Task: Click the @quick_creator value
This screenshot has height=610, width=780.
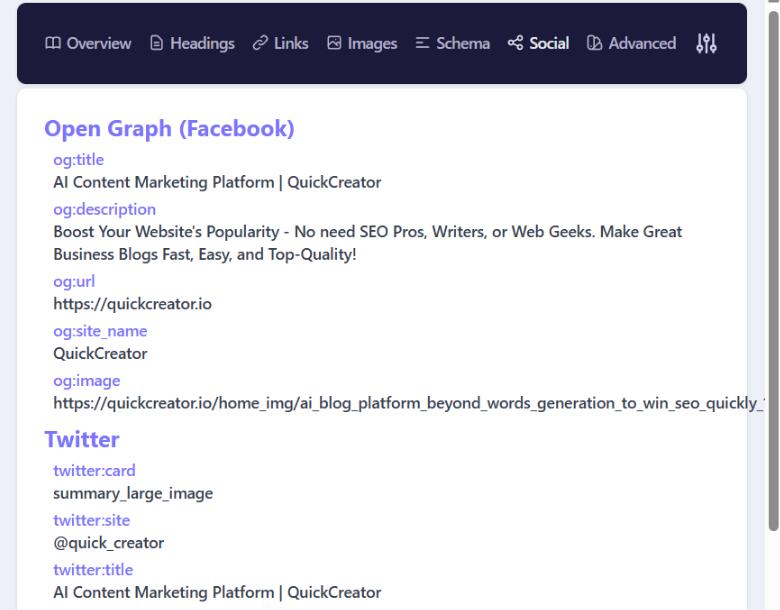Action: click(108, 543)
